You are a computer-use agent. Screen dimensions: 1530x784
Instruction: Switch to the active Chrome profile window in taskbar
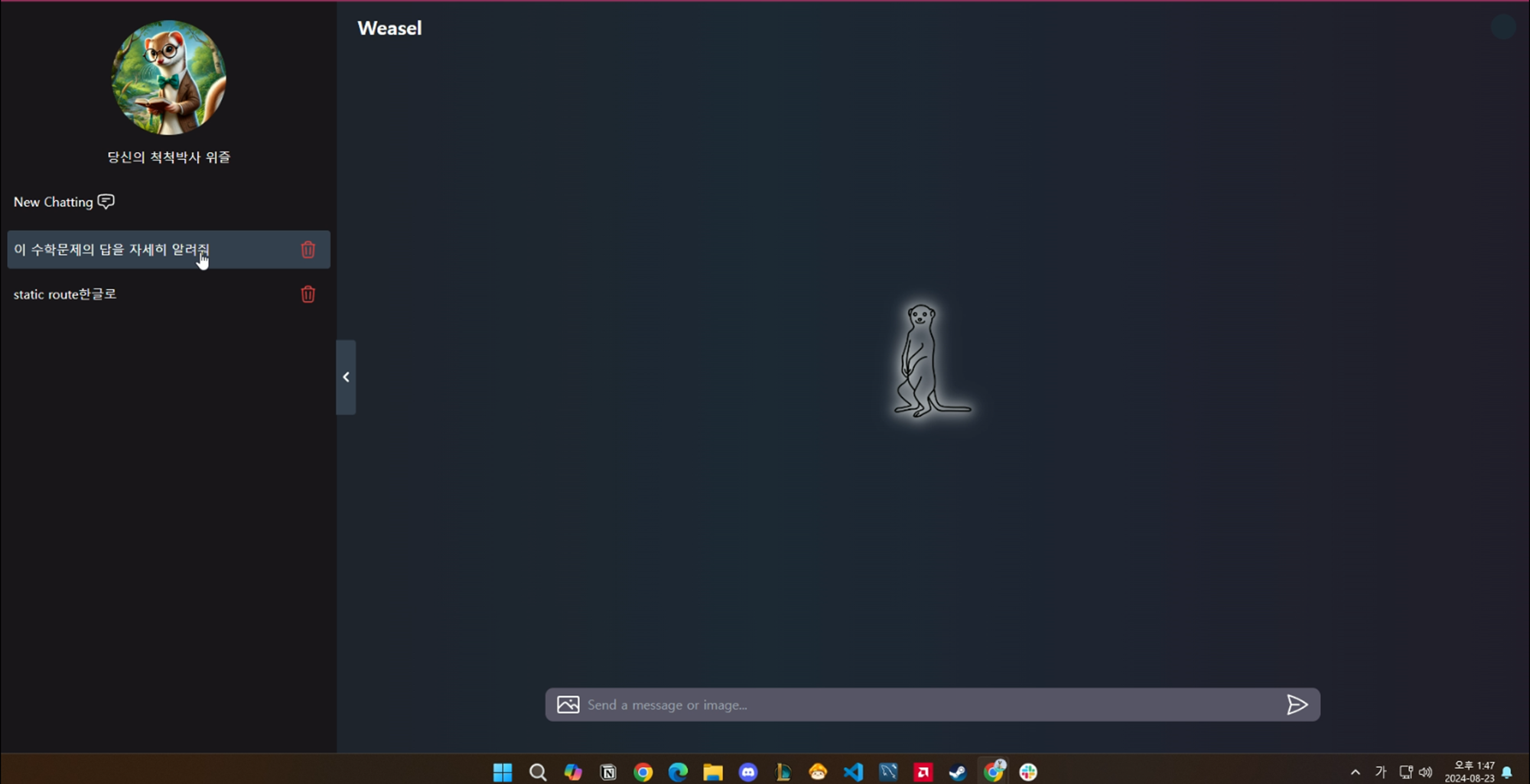coord(994,771)
